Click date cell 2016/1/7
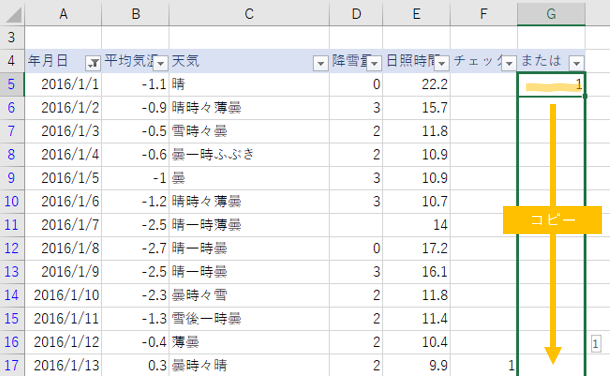Screen dimensions: 610x376 tap(63, 225)
